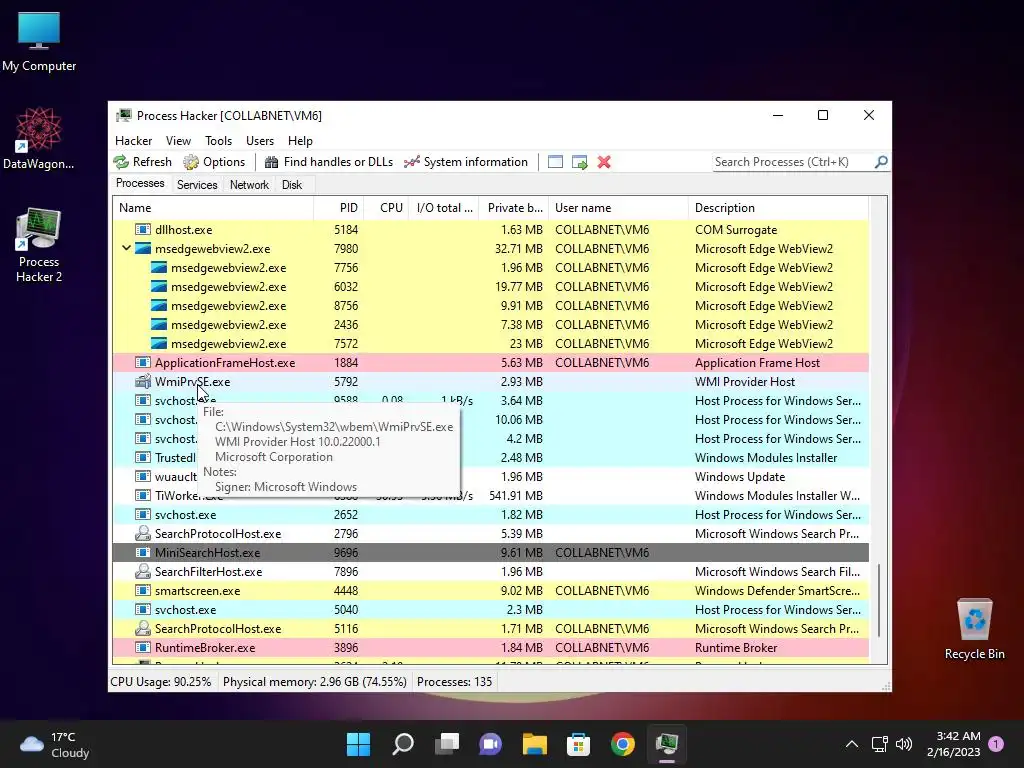The image size is (1024, 768).
Task: Click the red X terminate icon
Action: 604,162
